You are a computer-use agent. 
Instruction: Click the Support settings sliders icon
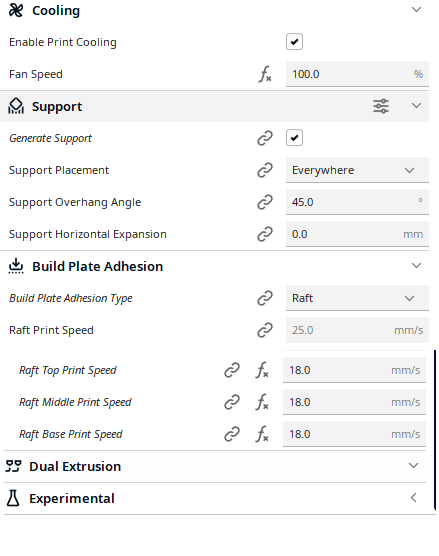click(x=381, y=106)
